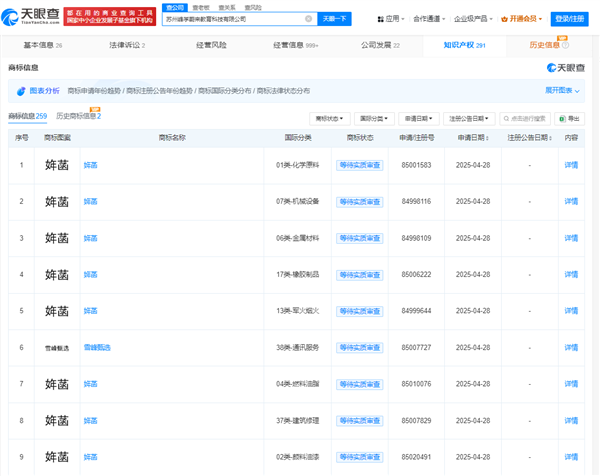
Task: Expand the chart section via 展开图表
Action: coord(563,90)
